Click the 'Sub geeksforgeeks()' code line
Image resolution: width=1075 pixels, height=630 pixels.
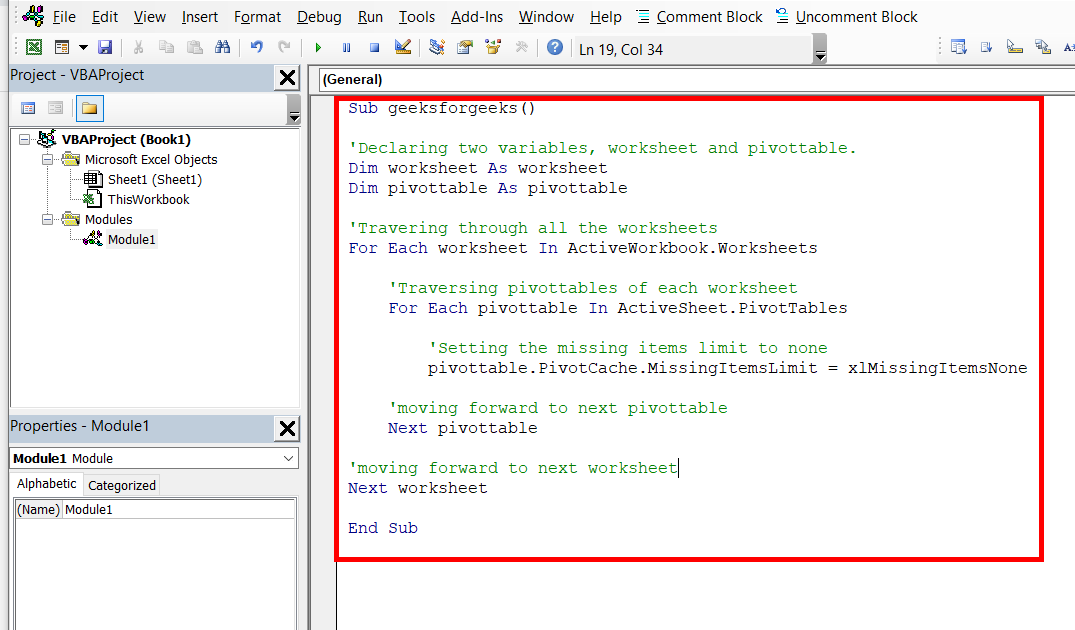point(442,108)
